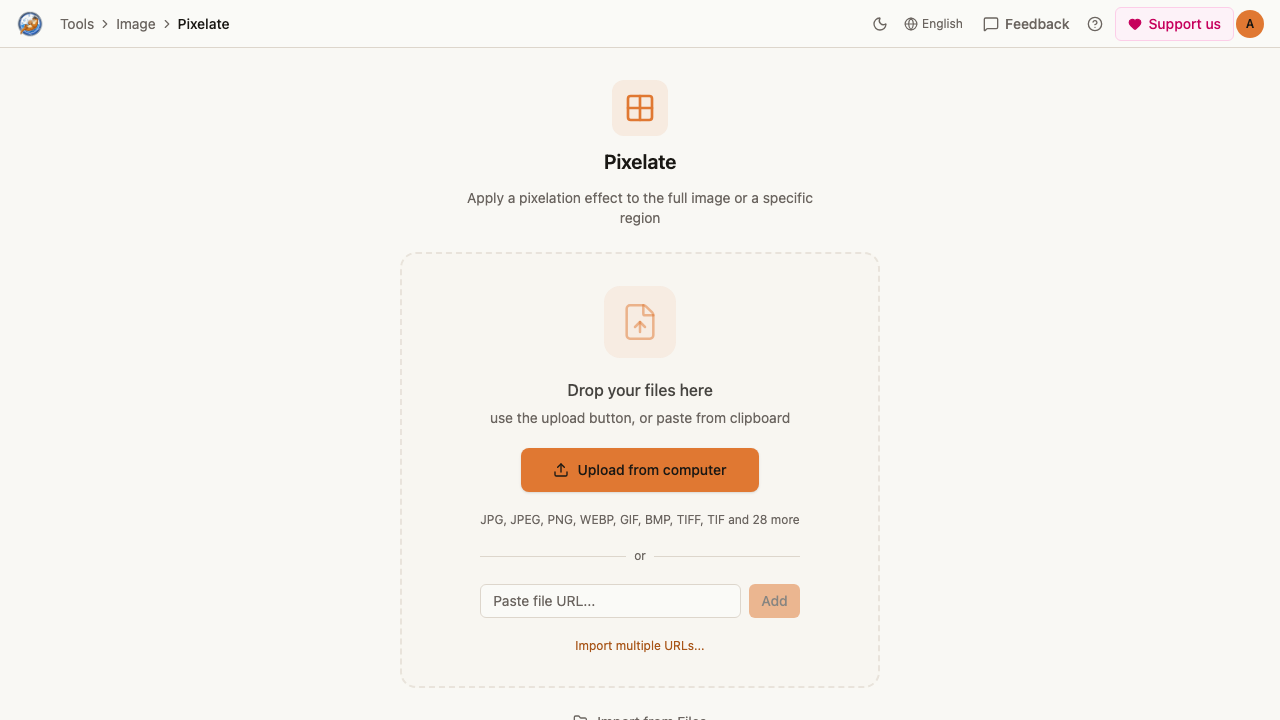Click the pink heart icon
This screenshot has height=720, width=1280.
click(1135, 24)
